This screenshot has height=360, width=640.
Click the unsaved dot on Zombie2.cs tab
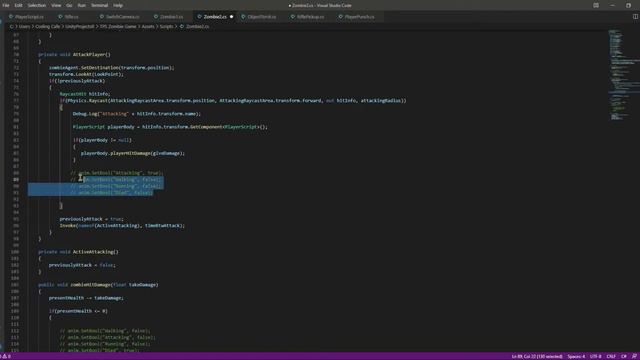[231, 17]
